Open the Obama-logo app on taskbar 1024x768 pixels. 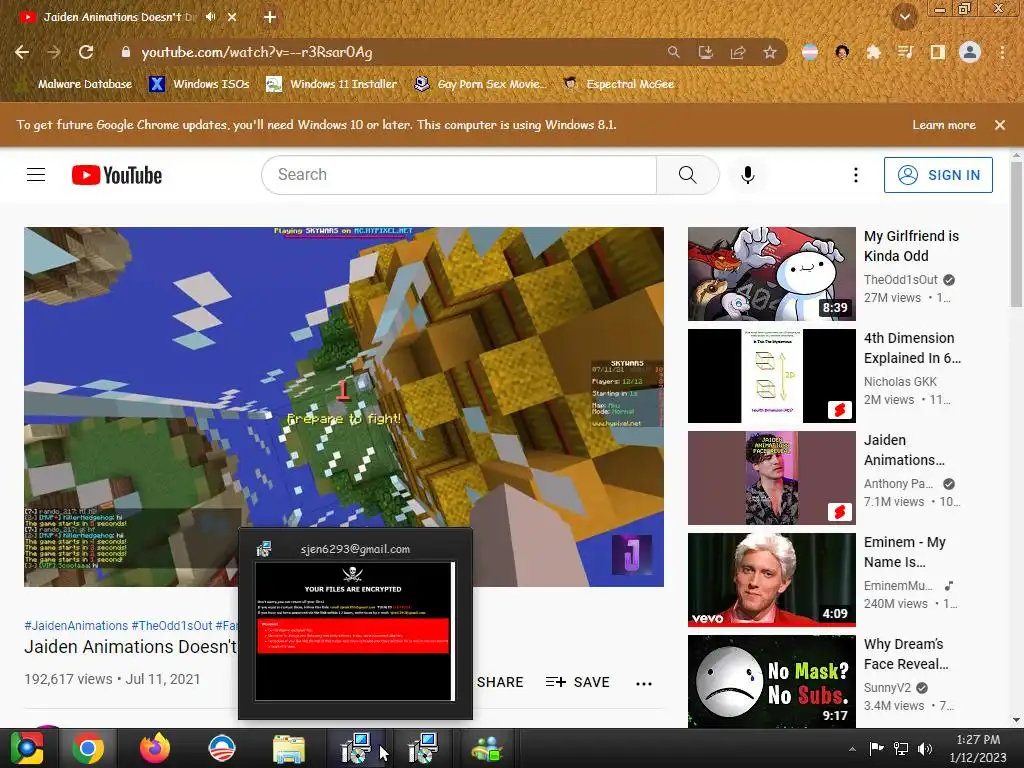221,748
